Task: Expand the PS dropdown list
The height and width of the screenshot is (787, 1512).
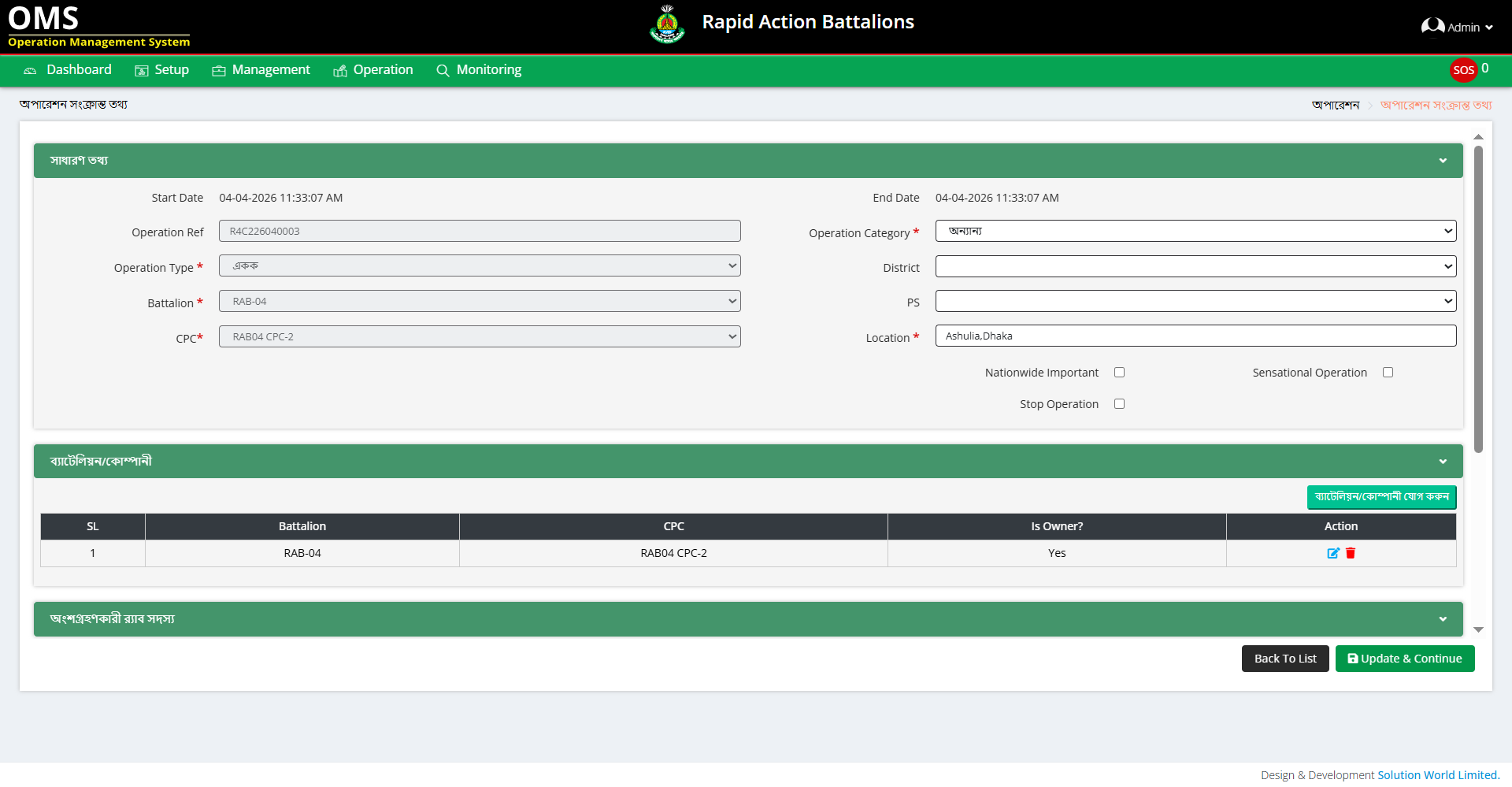Action: coord(1195,302)
